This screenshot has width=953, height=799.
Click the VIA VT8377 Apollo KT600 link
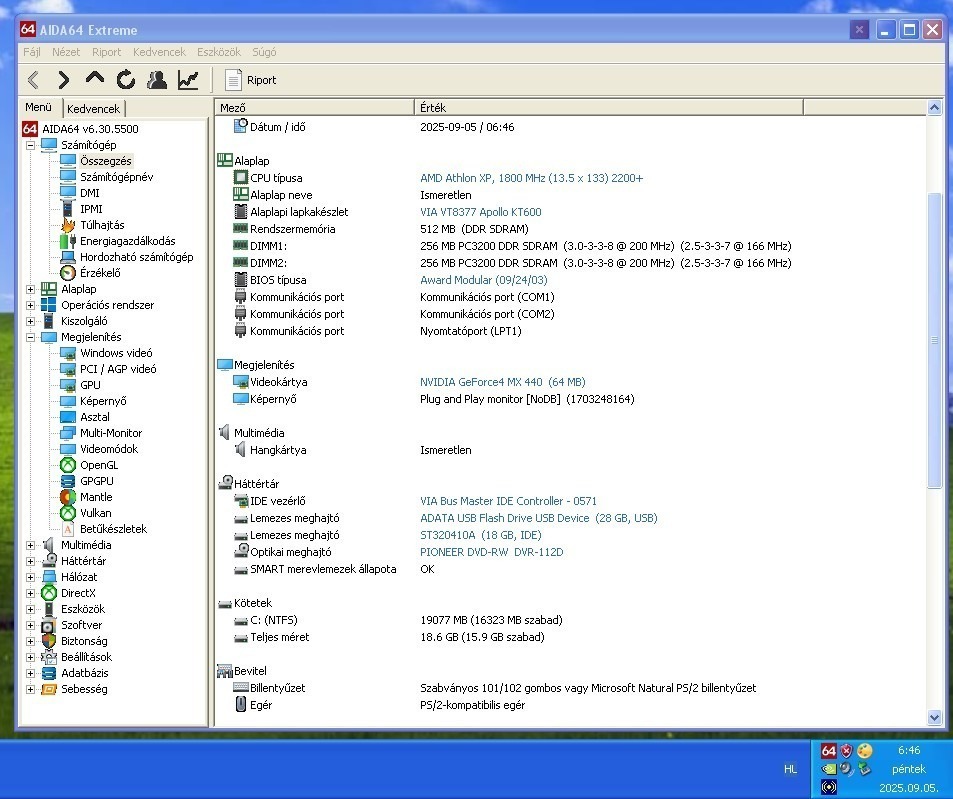click(480, 212)
